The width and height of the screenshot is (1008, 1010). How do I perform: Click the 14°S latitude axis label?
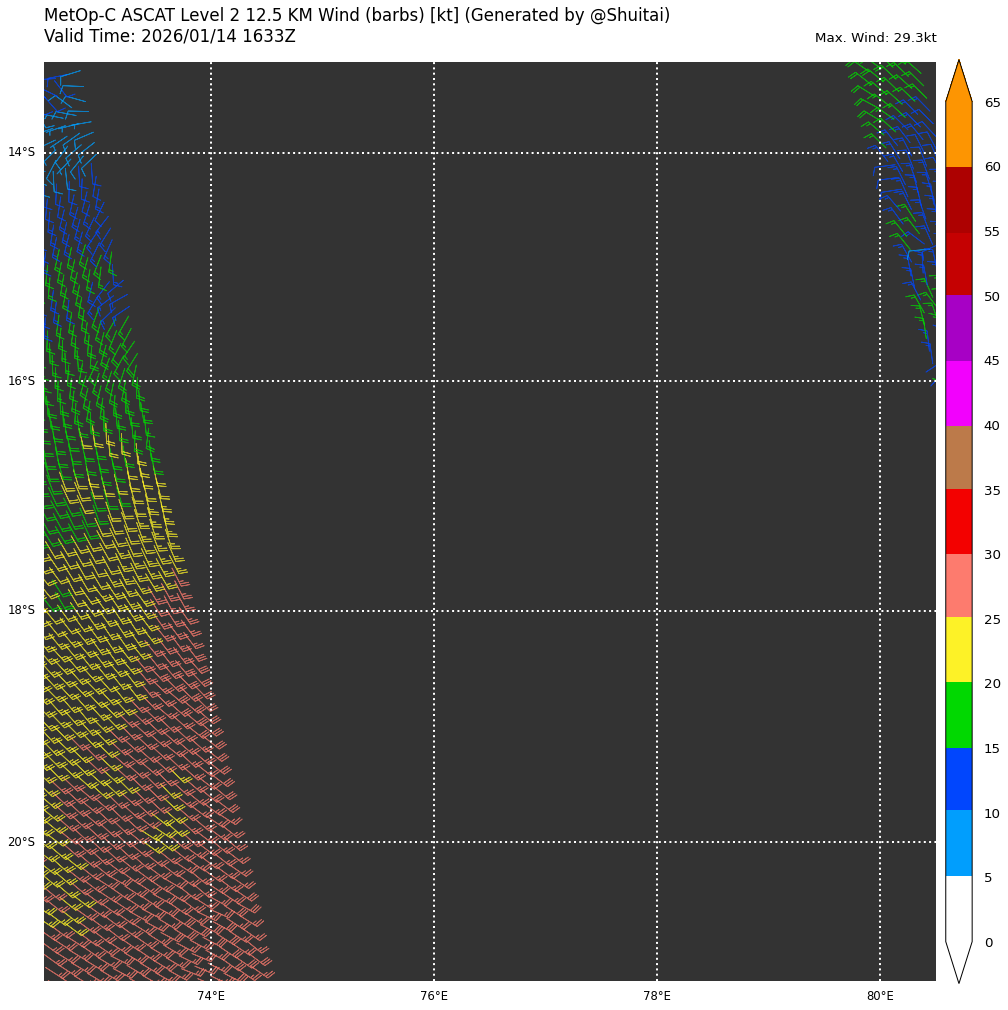click(21, 153)
